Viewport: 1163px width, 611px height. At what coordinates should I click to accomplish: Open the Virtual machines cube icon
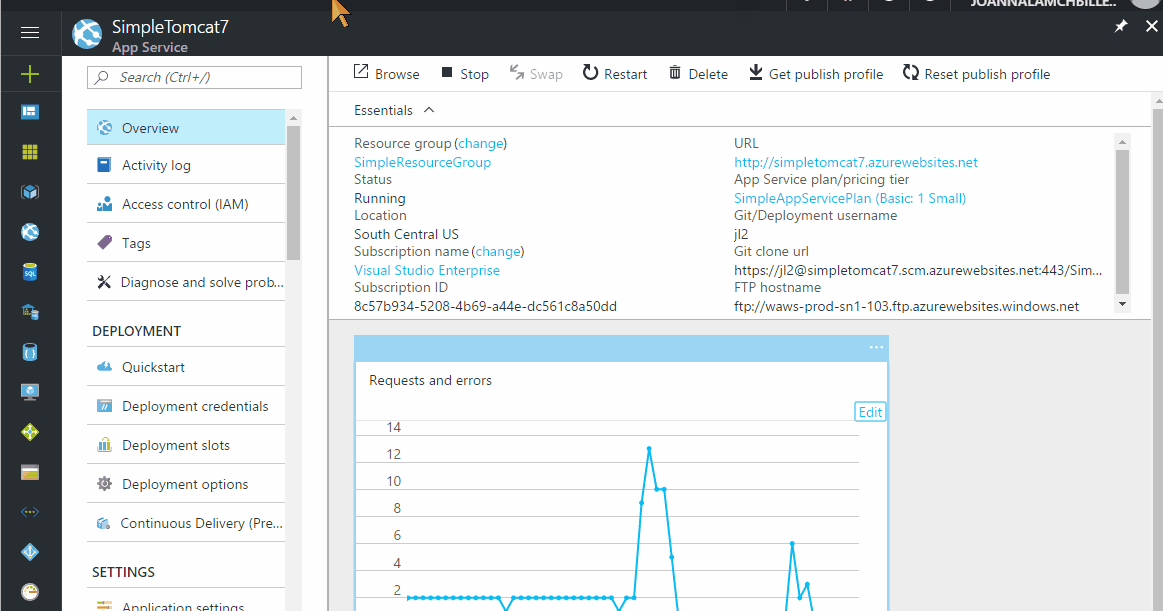coord(30,191)
